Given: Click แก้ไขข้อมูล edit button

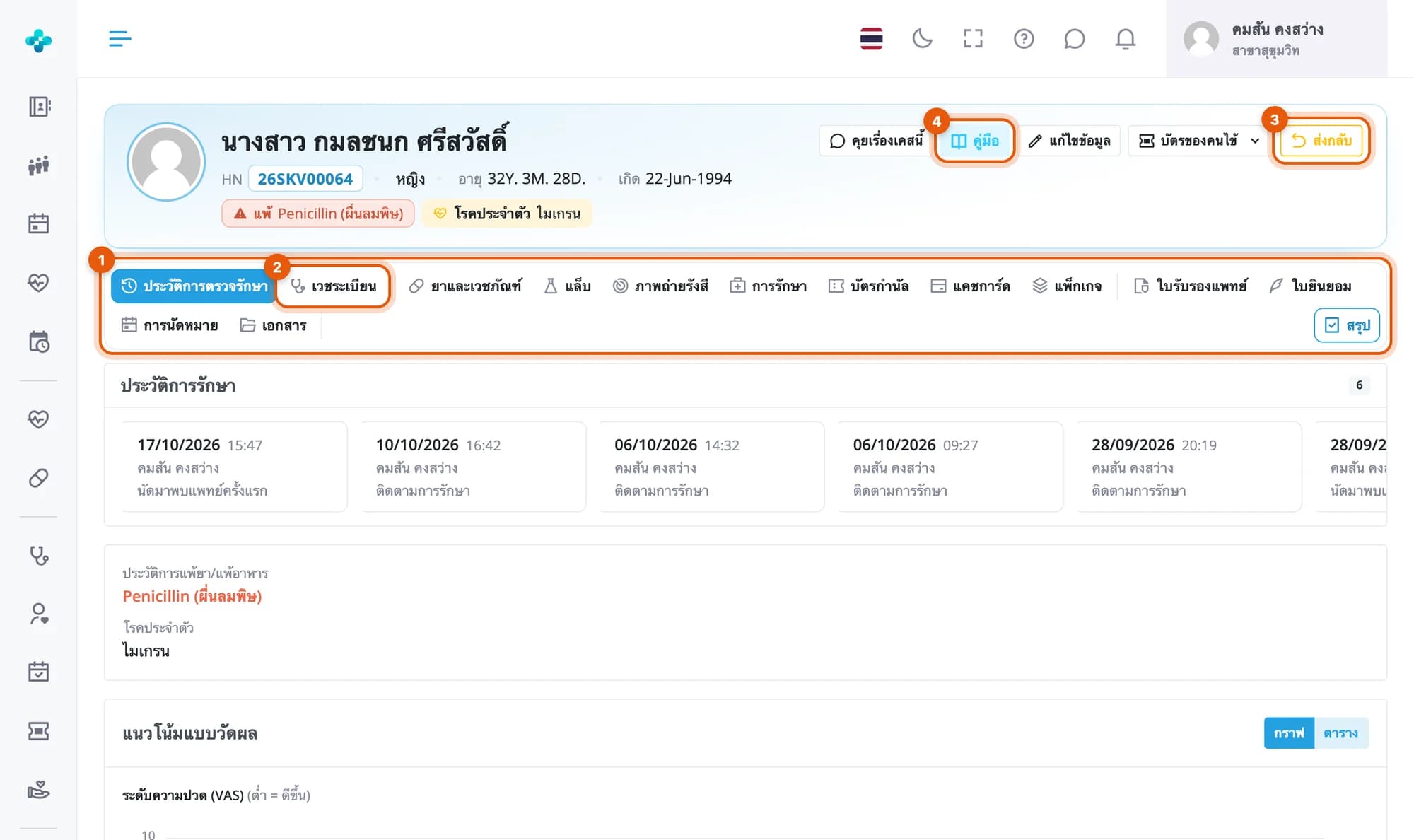Looking at the screenshot, I should coord(1069,141).
